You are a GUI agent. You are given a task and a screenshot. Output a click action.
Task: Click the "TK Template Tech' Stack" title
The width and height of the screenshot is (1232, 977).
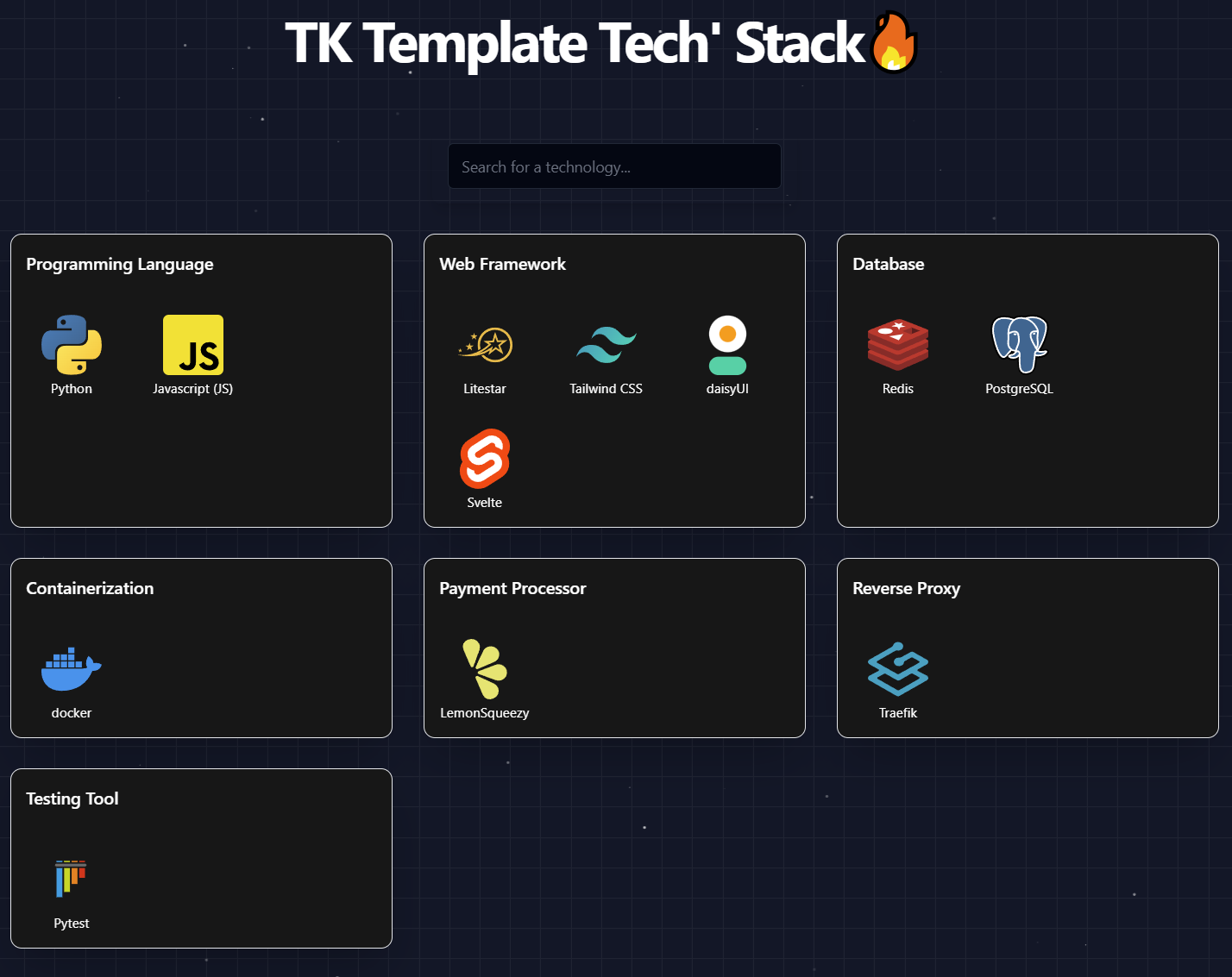[575, 43]
